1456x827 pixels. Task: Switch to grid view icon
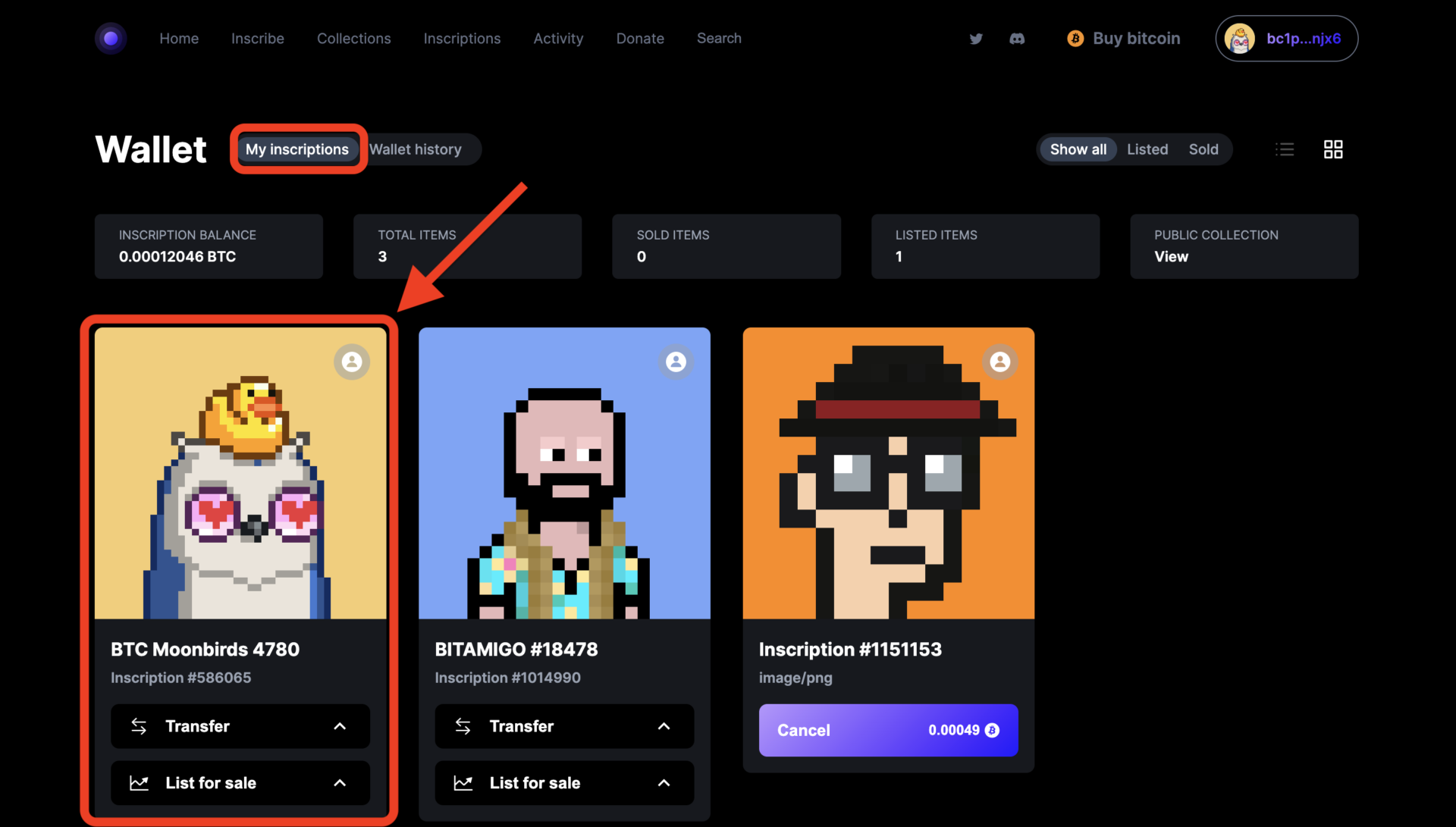1333,149
